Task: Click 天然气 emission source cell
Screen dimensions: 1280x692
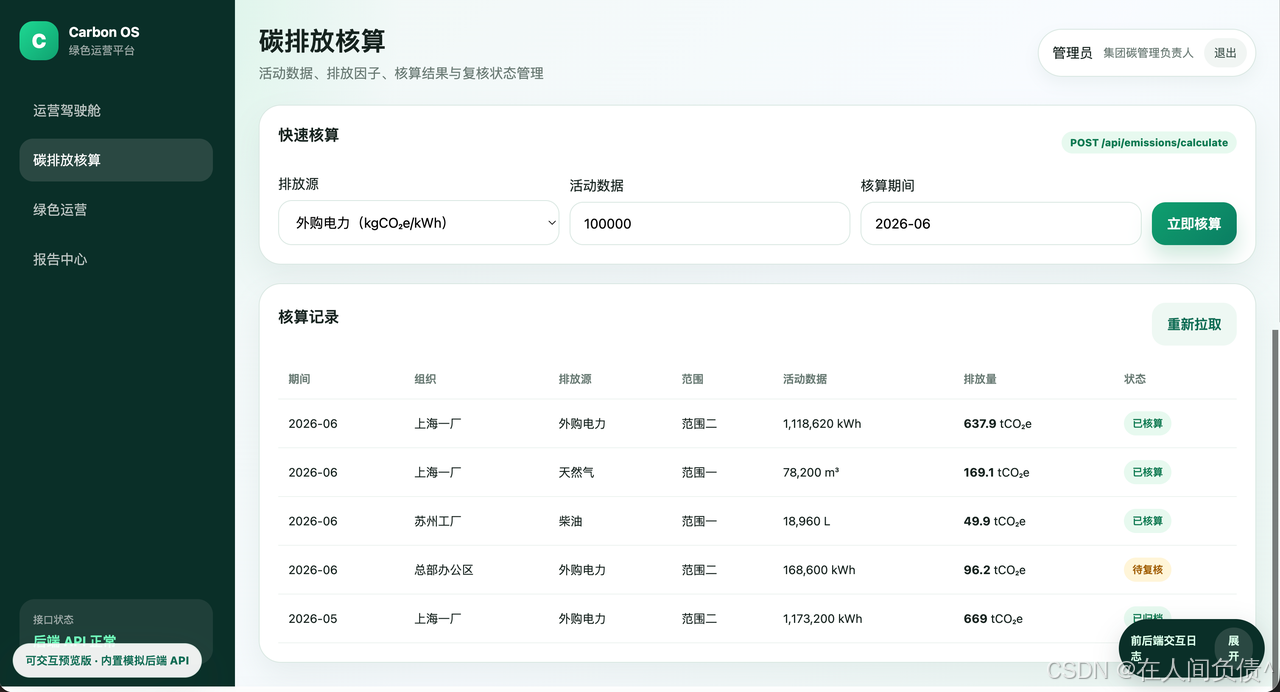Action: [577, 472]
